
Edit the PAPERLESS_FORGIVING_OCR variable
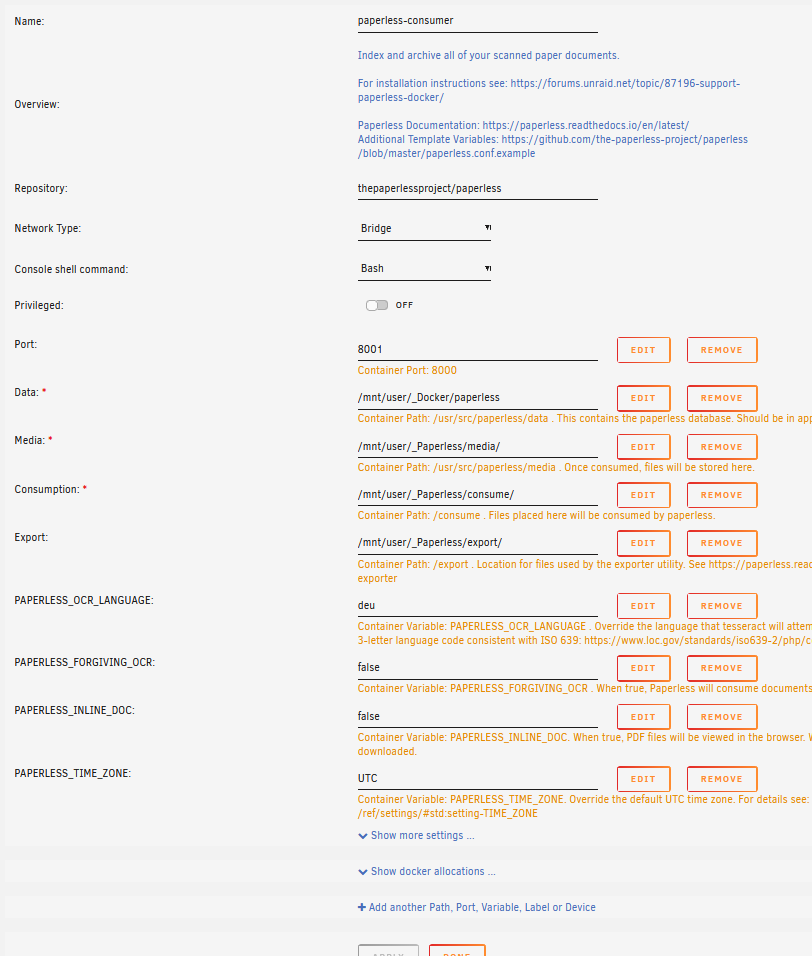point(643,668)
